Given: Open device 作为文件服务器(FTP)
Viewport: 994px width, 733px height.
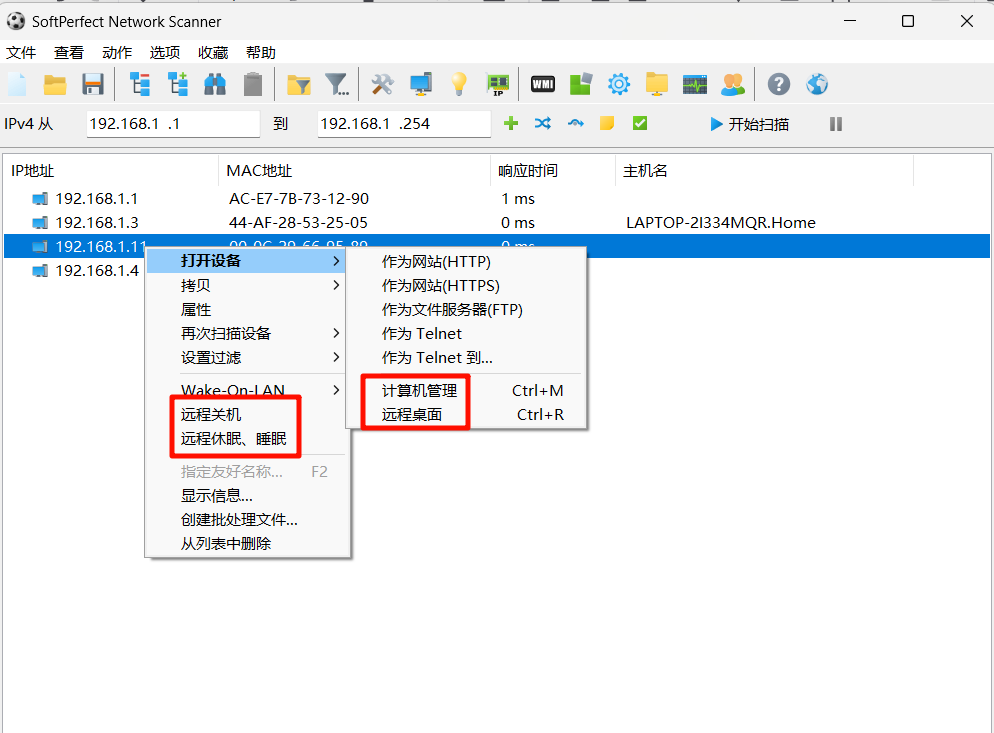Looking at the screenshot, I should pos(466,309).
